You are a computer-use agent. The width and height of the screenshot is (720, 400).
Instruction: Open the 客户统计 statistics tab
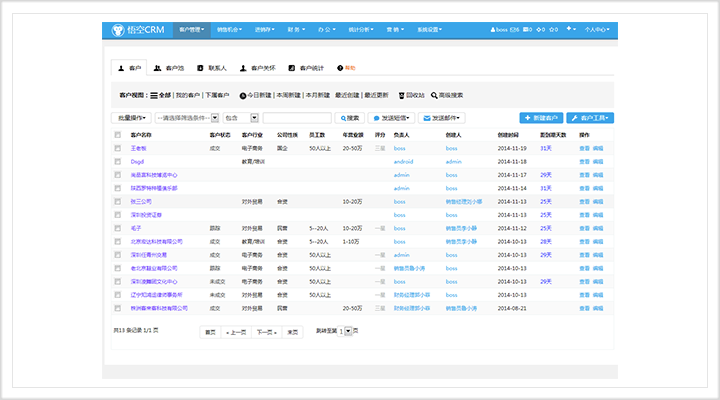(311, 68)
